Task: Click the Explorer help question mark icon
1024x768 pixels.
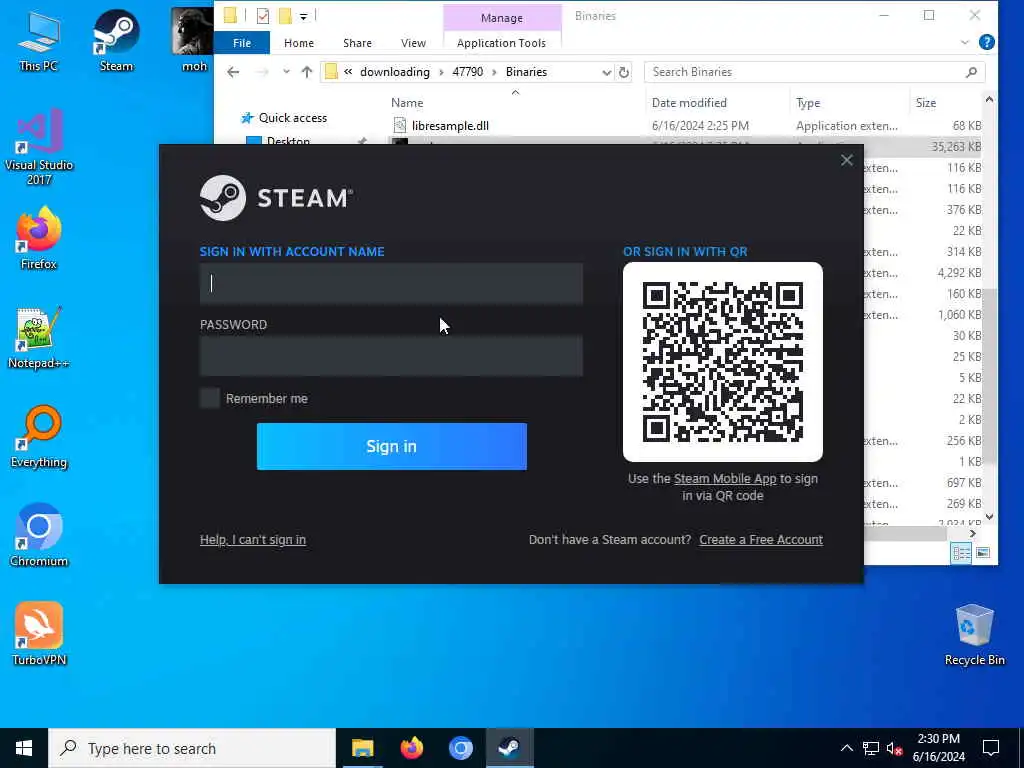Action: (x=987, y=42)
